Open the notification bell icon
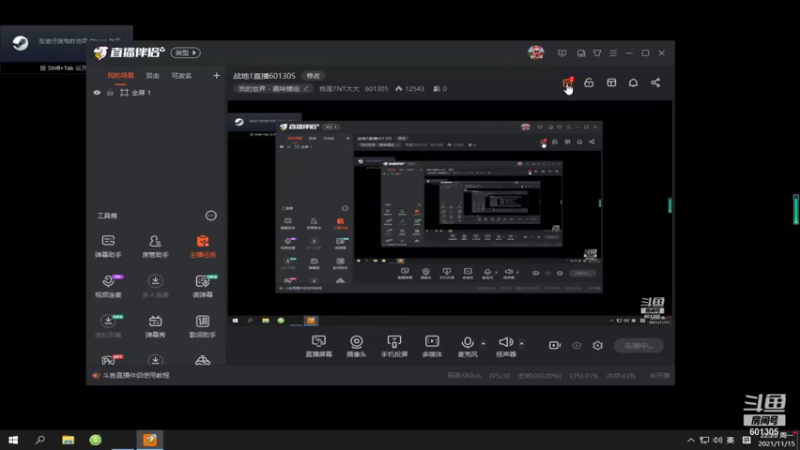The height and width of the screenshot is (450, 800). (x=633, y=83)
